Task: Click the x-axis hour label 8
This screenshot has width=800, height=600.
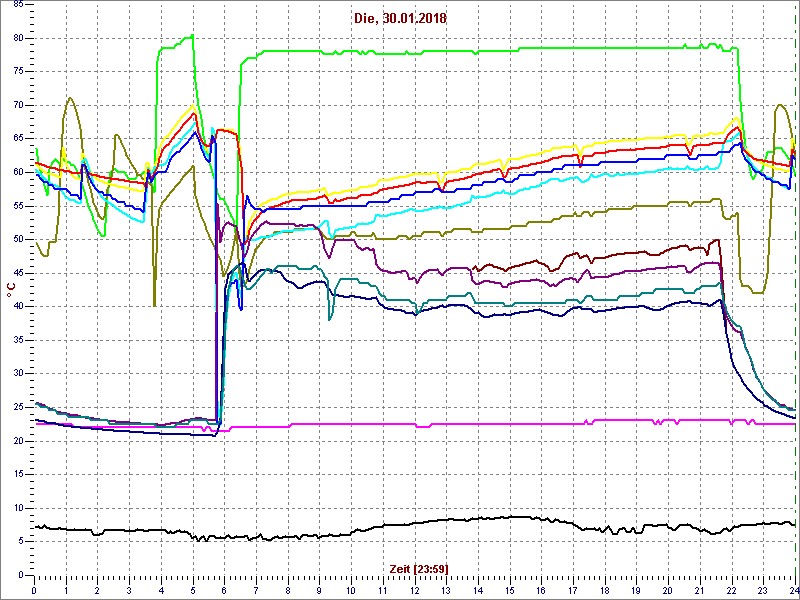Action: (288, 590)
